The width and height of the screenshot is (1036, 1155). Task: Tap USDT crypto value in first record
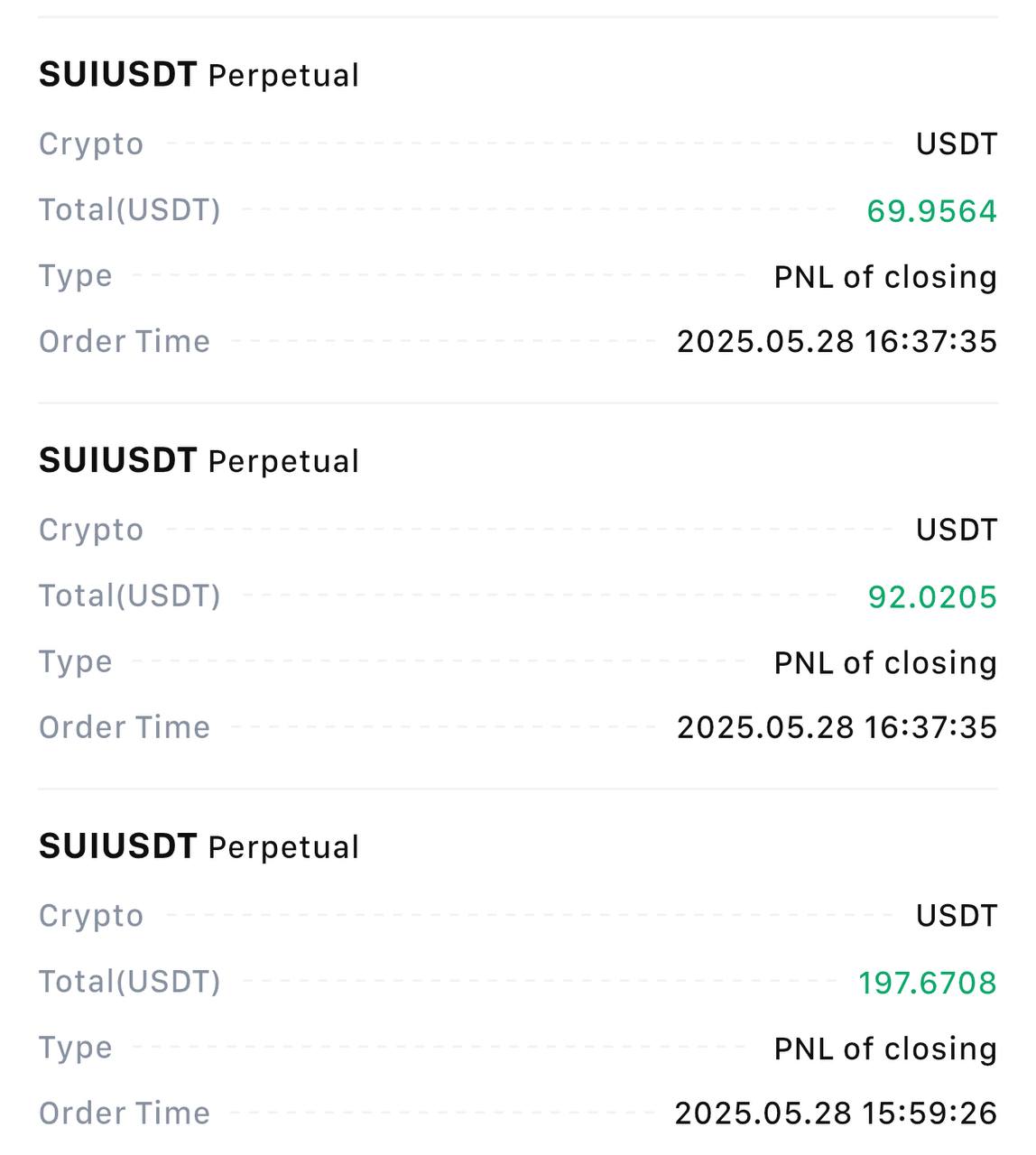coord(957,144)
